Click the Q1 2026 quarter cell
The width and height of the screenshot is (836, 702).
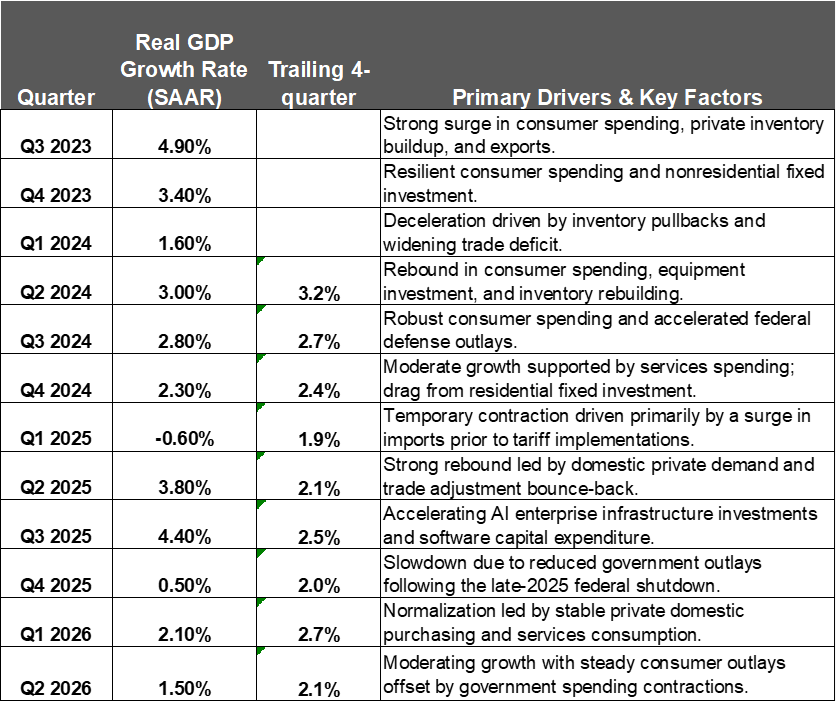(x=57, y=623)
